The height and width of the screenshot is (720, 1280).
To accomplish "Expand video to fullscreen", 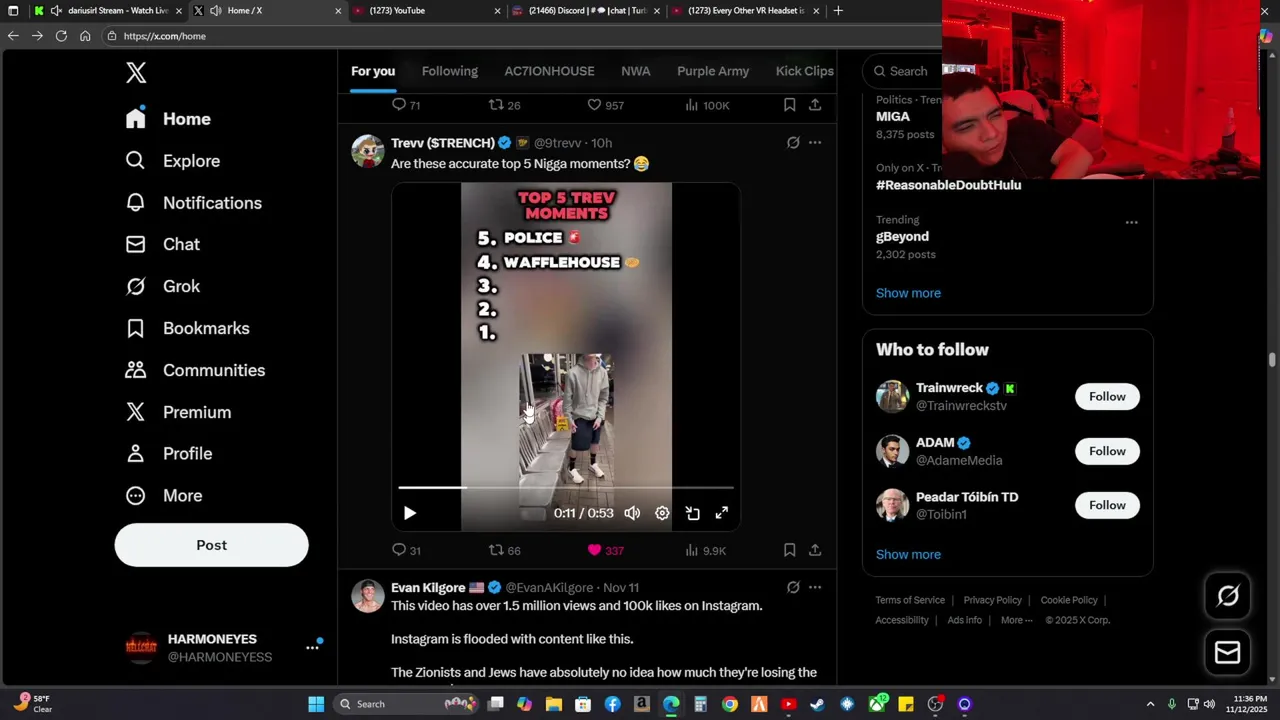I will tap(722, 513).
